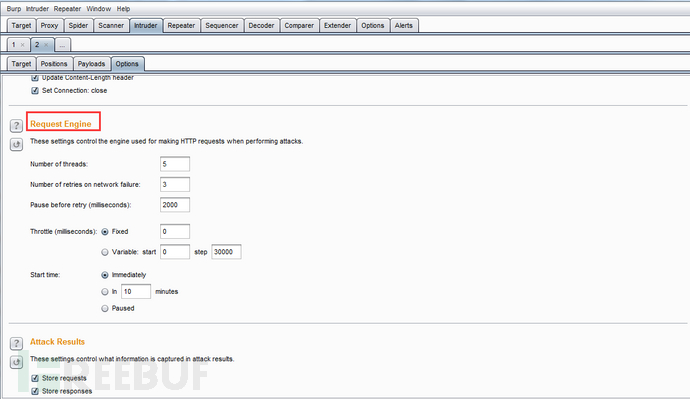Image resolution: width=690 pixels, height=399 pixels.
Task: Select Paused start time option
Action: [105, 308]
